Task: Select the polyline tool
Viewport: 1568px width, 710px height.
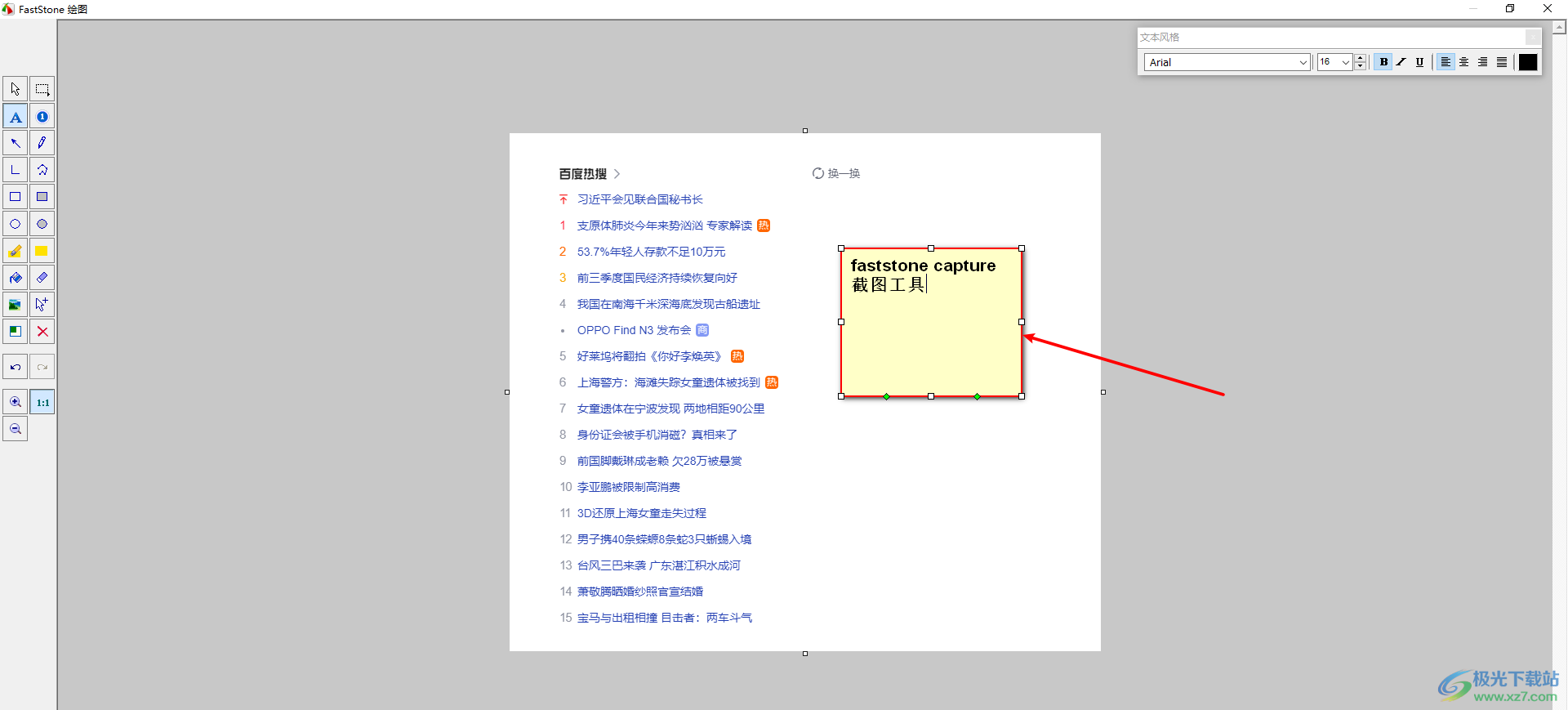Action: pyautogui.click(x=42, y=170)
